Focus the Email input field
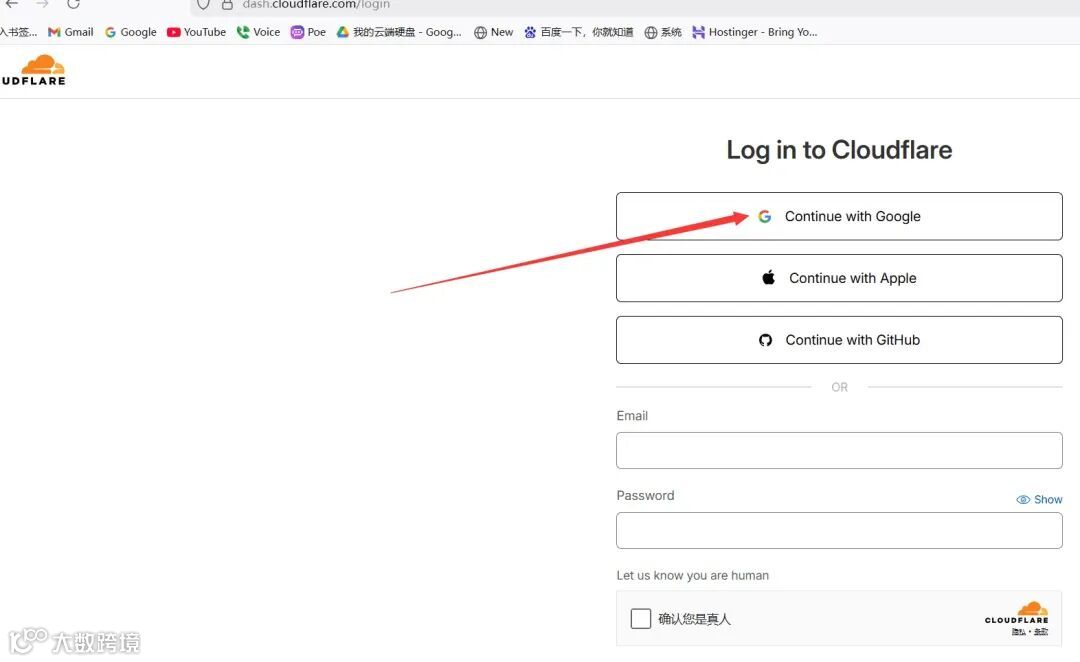 (839, 451)
